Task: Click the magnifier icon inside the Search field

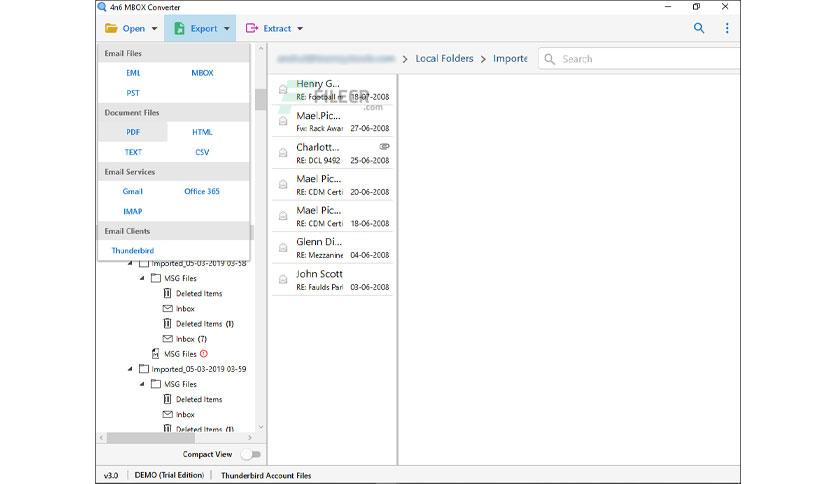Action: point(549,59)
